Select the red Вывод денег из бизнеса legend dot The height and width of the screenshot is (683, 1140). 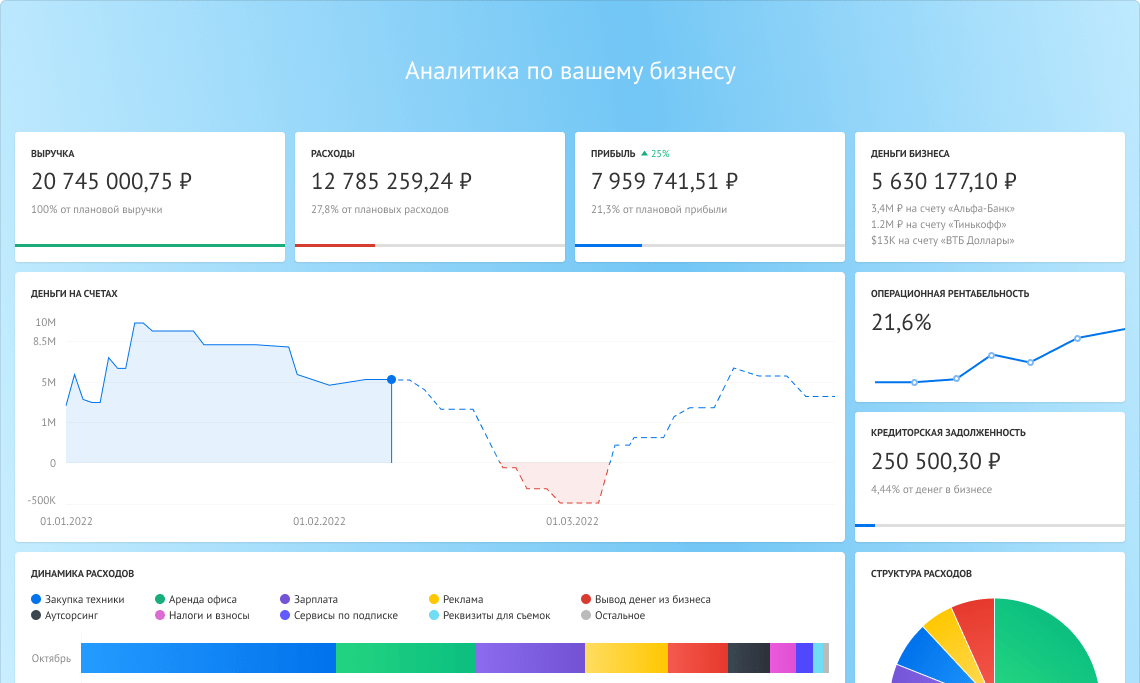click(x=586, y=599)
